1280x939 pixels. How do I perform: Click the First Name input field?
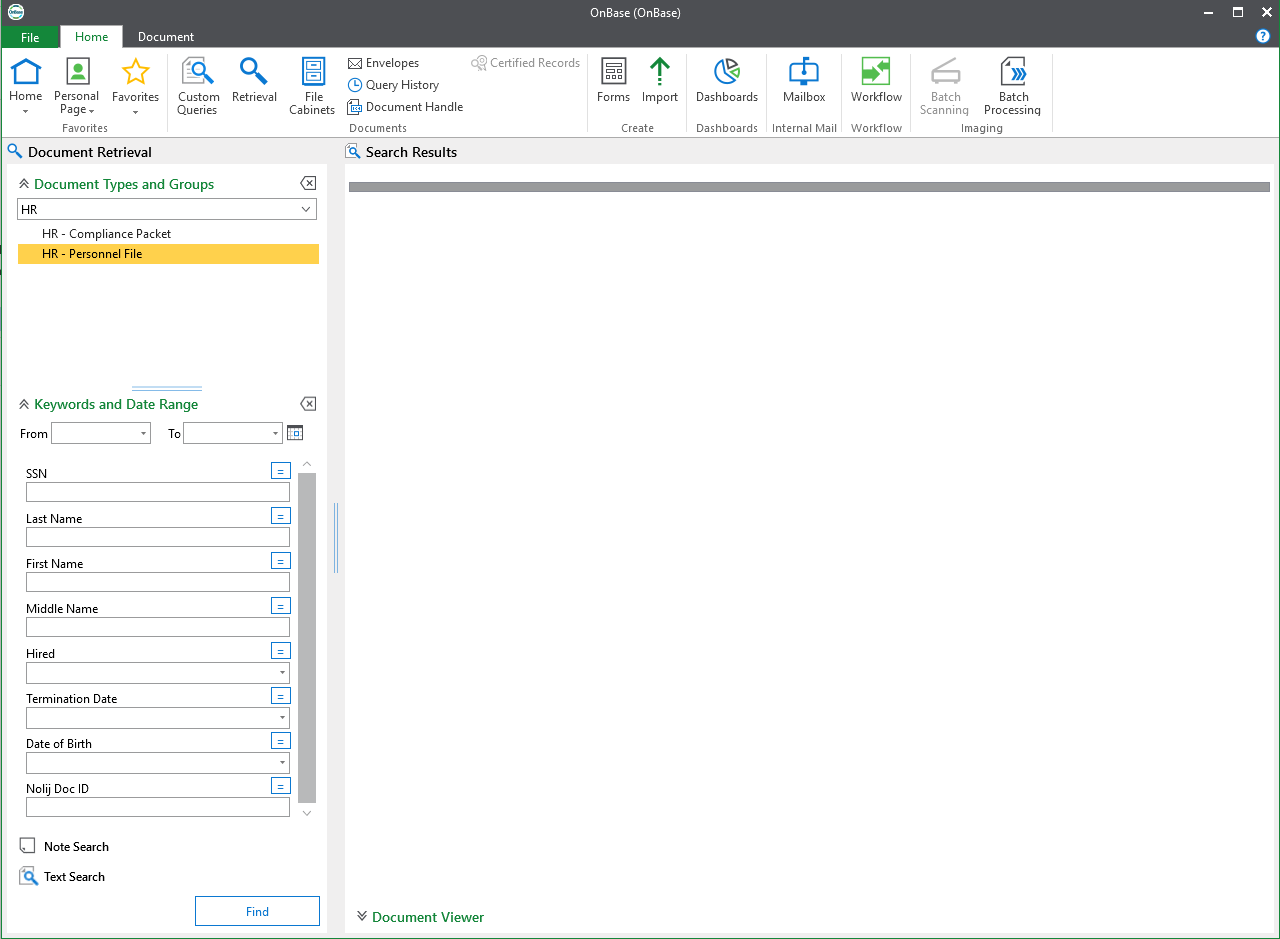158,582
